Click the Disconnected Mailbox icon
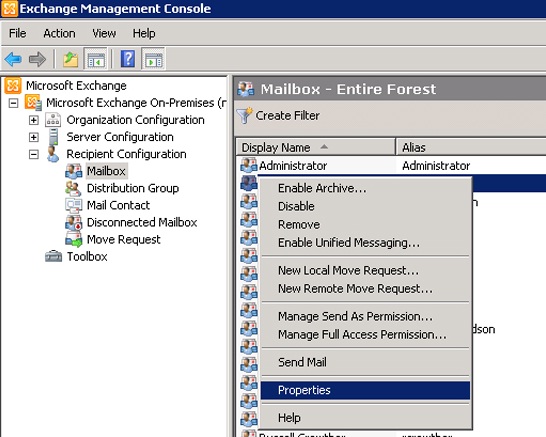 (x=73, y=223)
